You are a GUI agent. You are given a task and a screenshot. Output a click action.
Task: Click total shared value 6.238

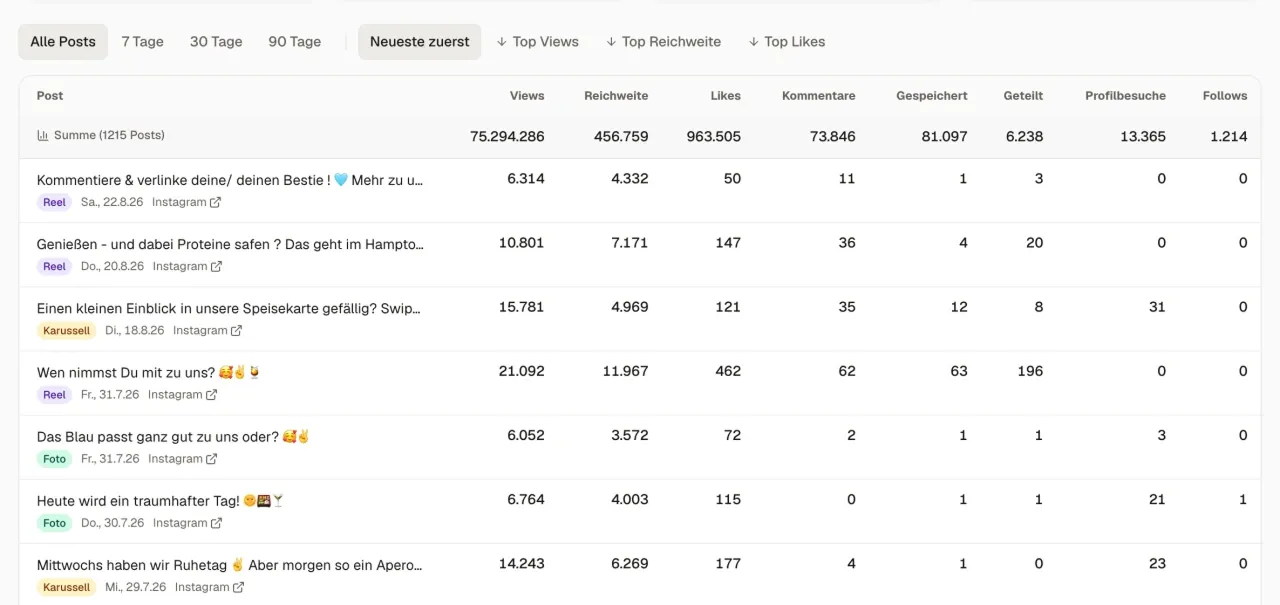tap(1024, 136)
